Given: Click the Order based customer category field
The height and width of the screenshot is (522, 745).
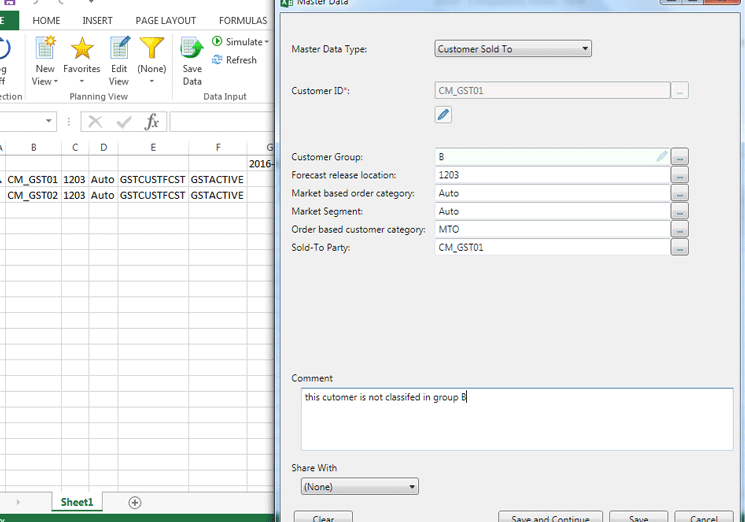Looking at the screenshot, I should pos(552,229).
